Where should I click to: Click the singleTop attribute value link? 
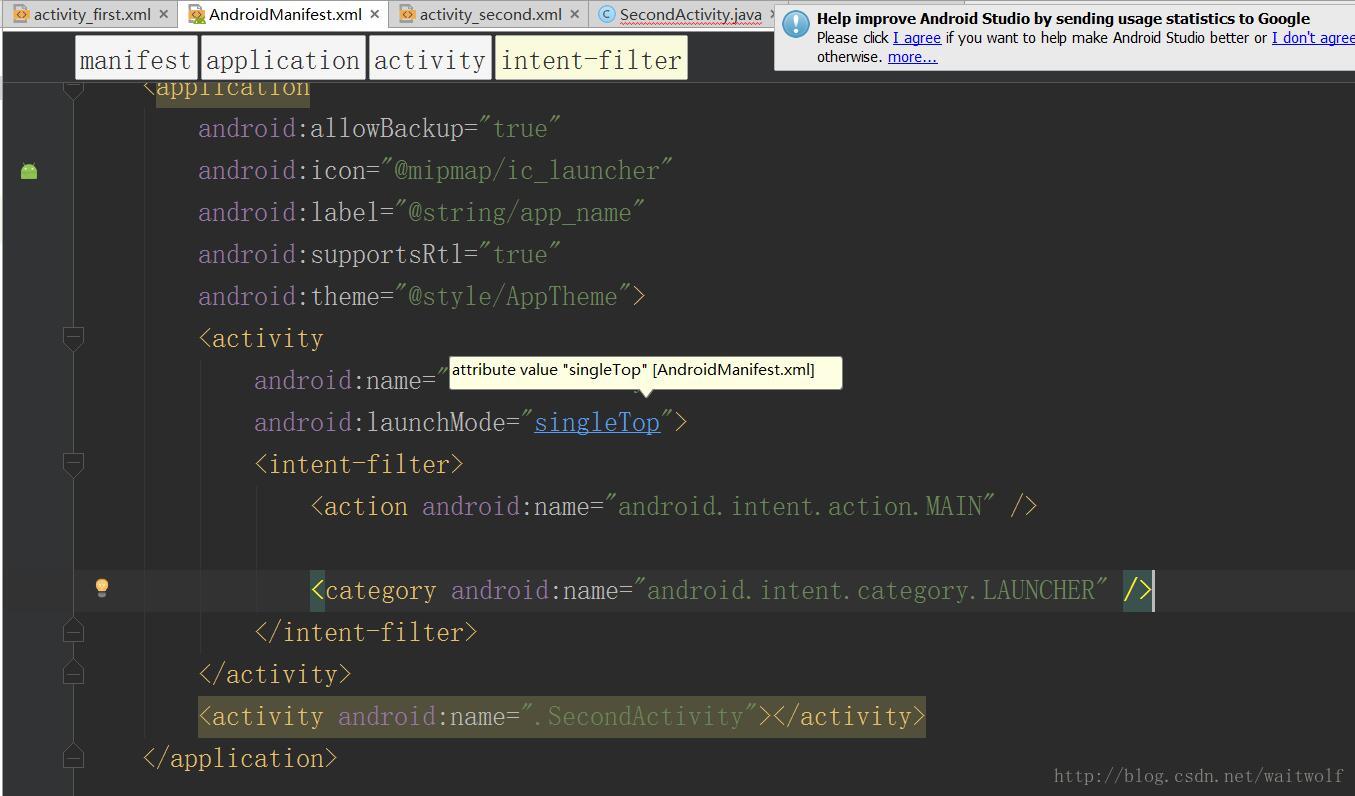coord(597,423)
